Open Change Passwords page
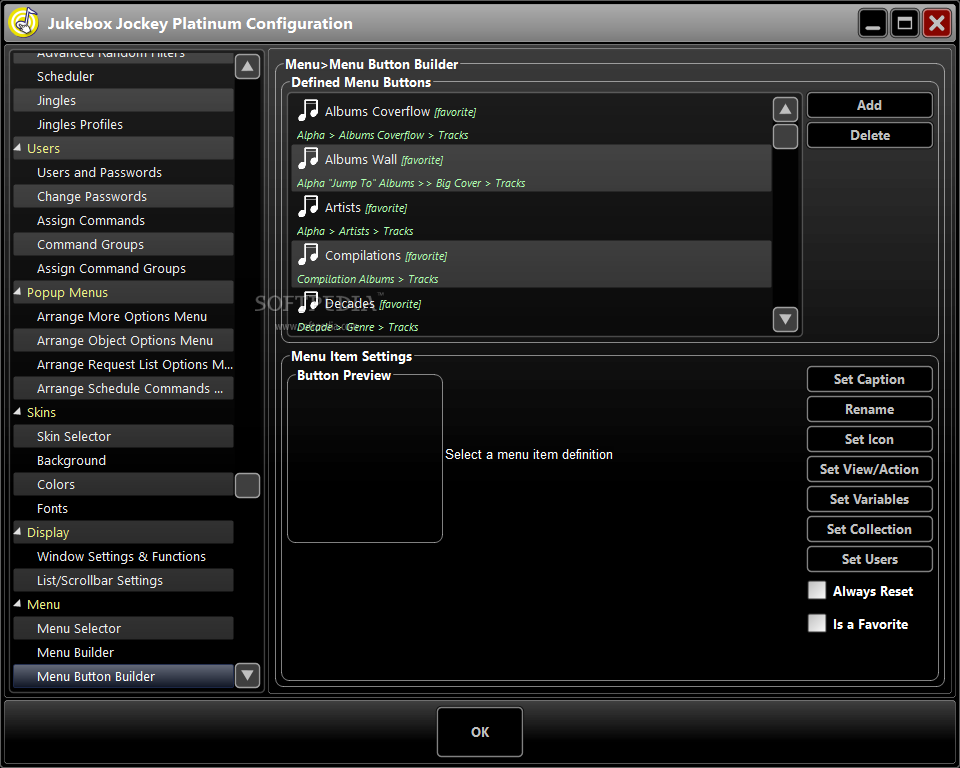Image resolution: width=960 pixels, height=768 pixels. click(x=124, y=197)
